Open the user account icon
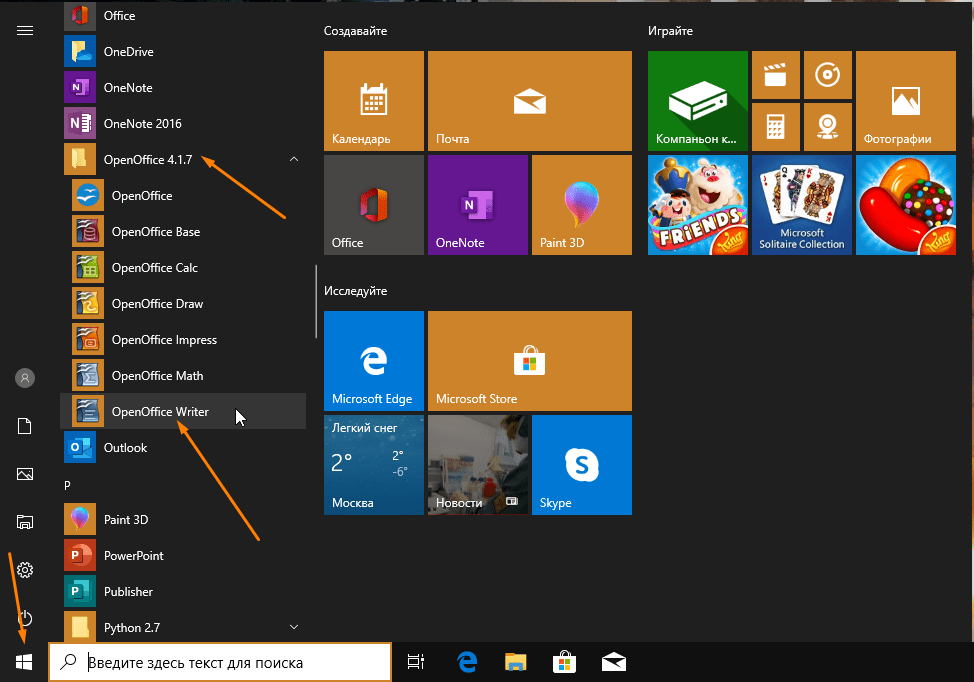The width and height of the screenshot is (974, 682). click(x=25, y=378)
